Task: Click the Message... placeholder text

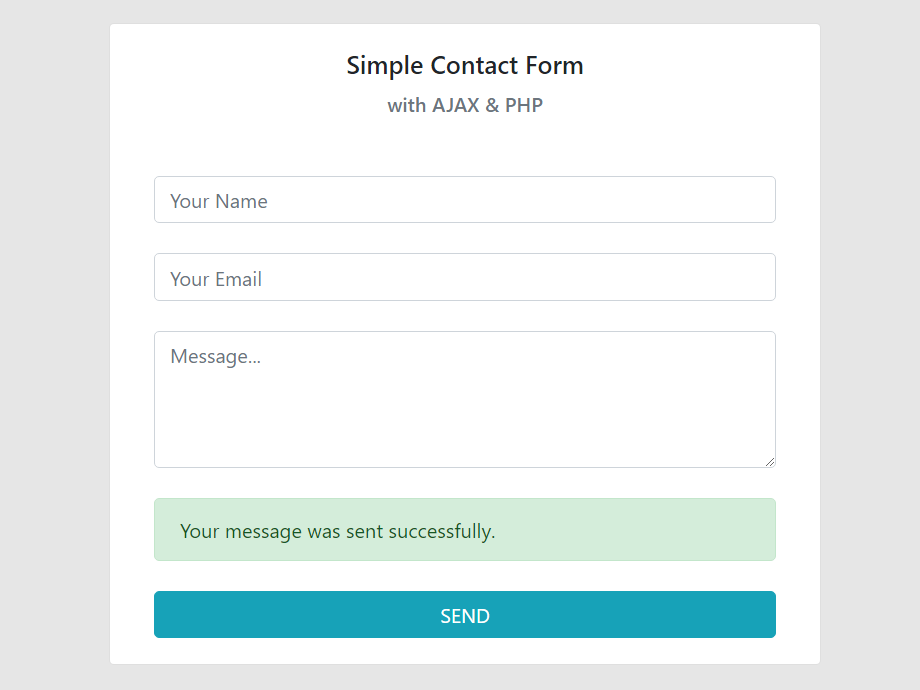Action: click(215, 357)
